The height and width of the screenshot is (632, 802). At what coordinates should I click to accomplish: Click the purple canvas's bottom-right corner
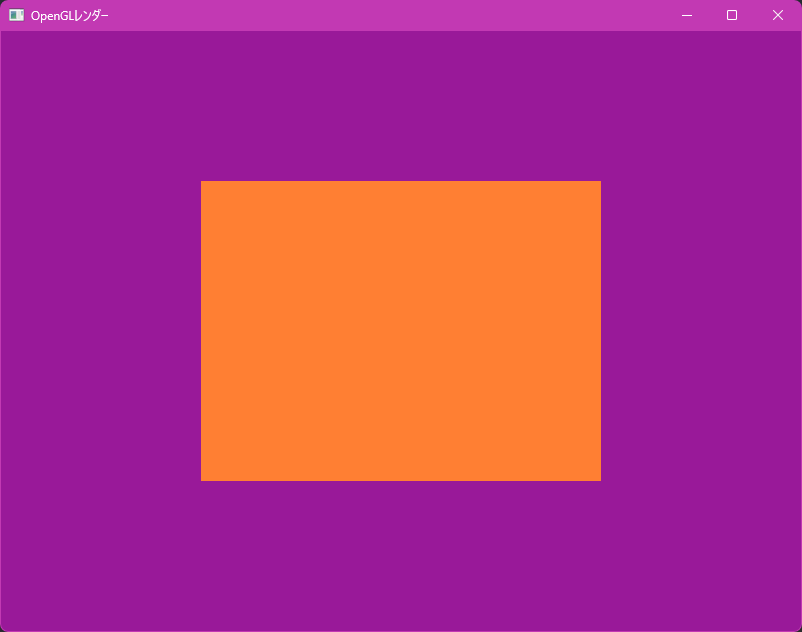click(x=795, y=625)
